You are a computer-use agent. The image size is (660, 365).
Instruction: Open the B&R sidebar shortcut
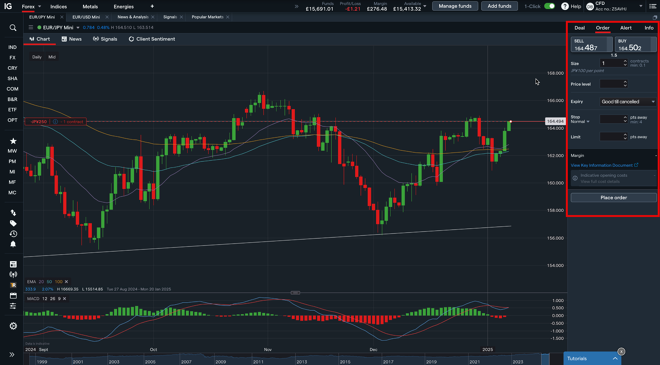pyautogui.click(x=13, y=99)
